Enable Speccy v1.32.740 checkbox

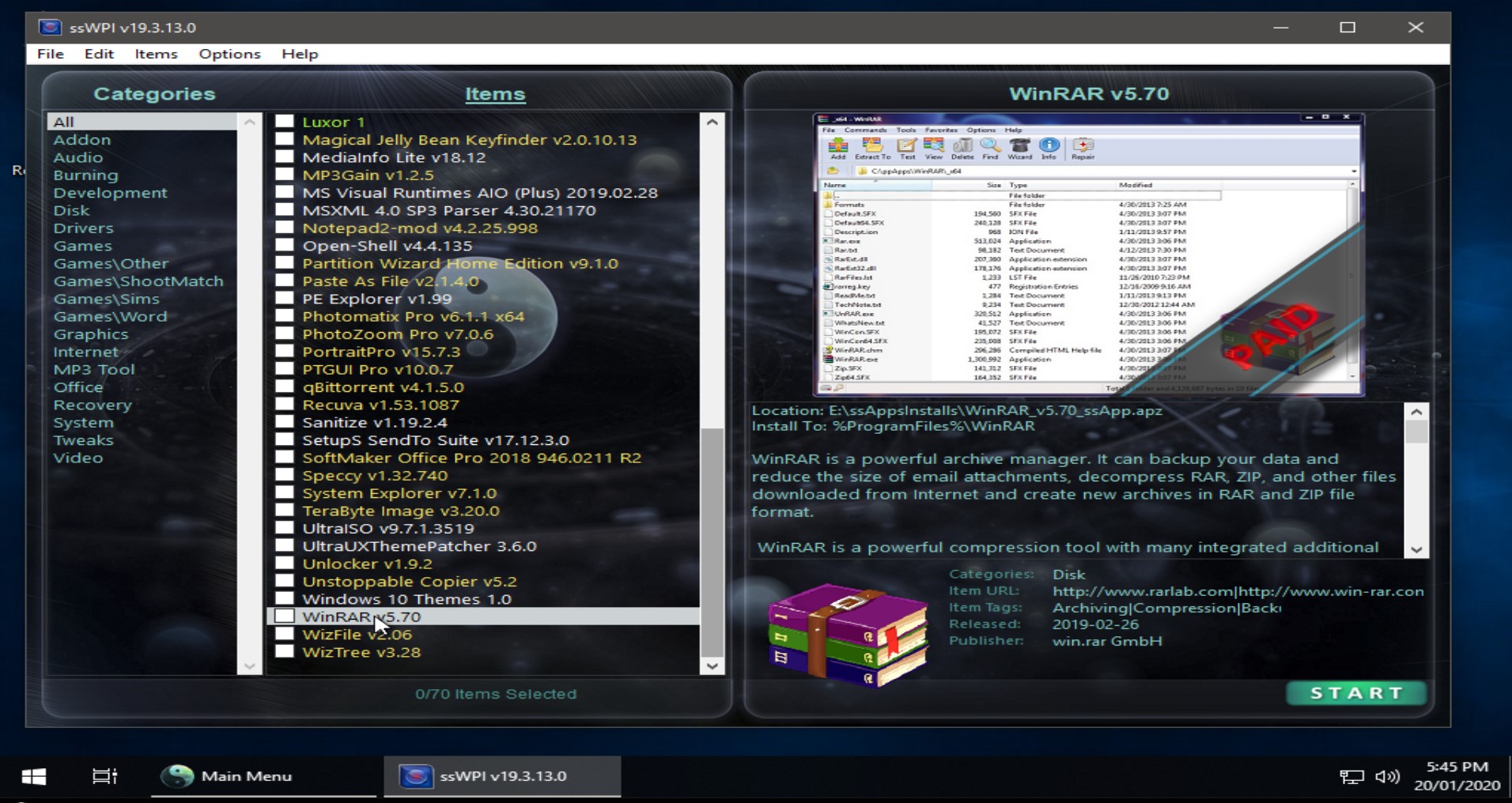tap(285, 475)
